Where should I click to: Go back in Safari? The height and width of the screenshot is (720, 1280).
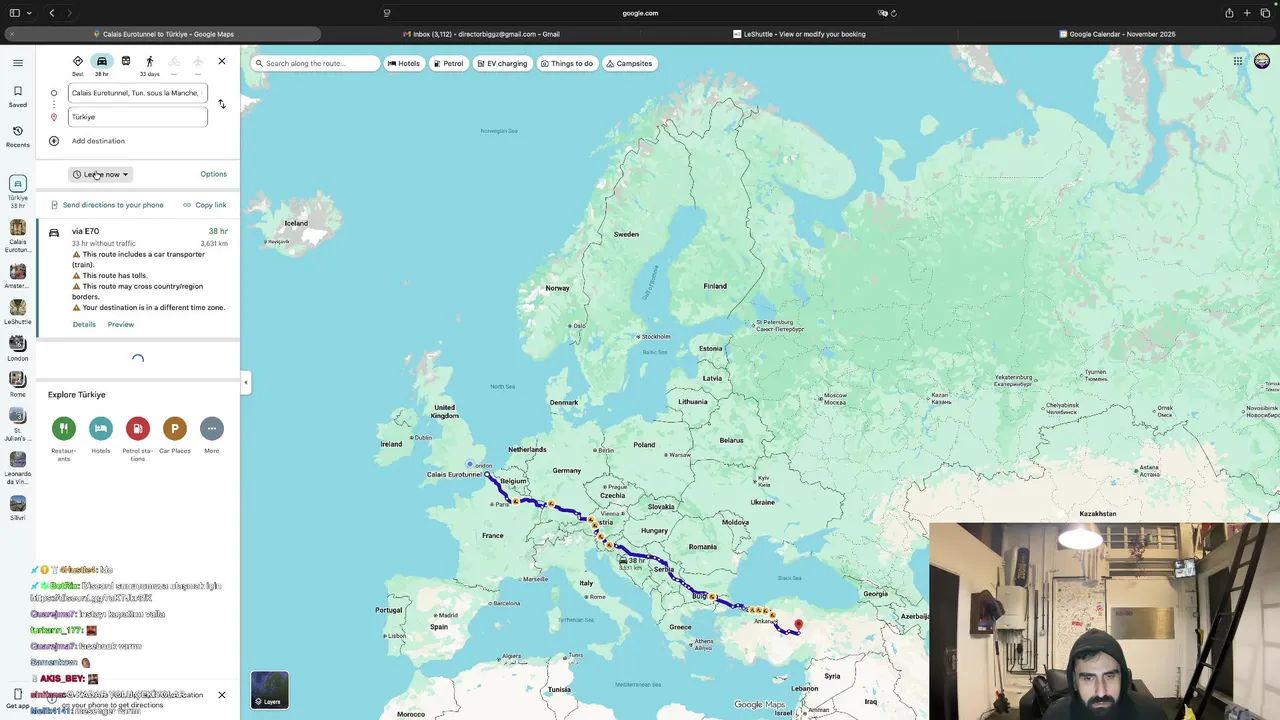pyautogui.click(x=52, y=13)
